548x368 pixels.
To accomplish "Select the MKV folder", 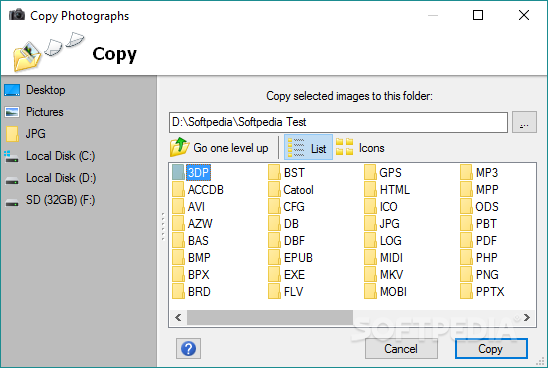I will point(384,275).
